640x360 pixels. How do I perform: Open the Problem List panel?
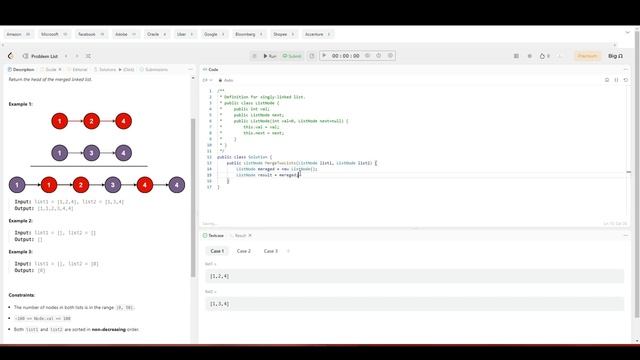coord(40,56)
